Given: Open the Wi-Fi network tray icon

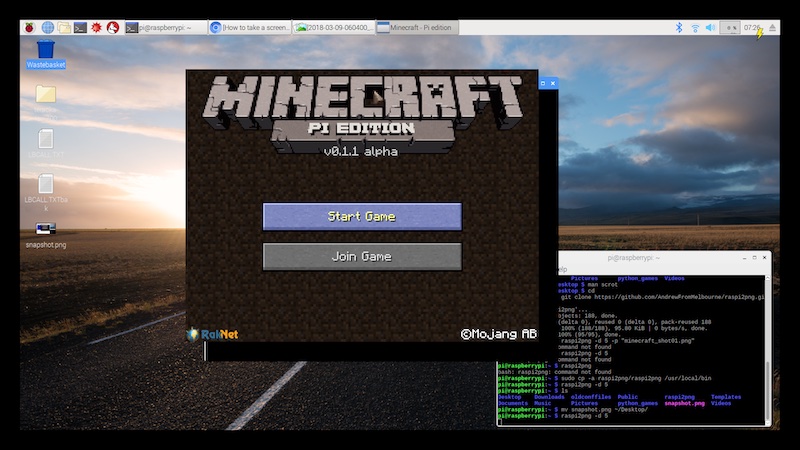Looking at the screenshot, I should click(695, 28).
